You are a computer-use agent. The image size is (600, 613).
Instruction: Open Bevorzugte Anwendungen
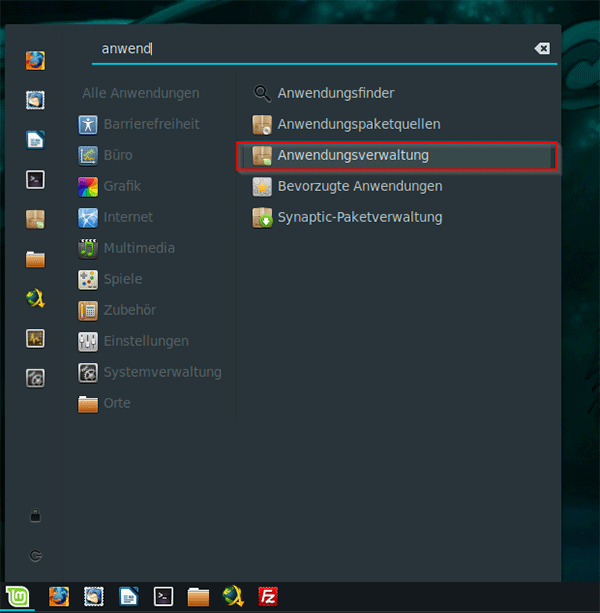tap(359, 186)
